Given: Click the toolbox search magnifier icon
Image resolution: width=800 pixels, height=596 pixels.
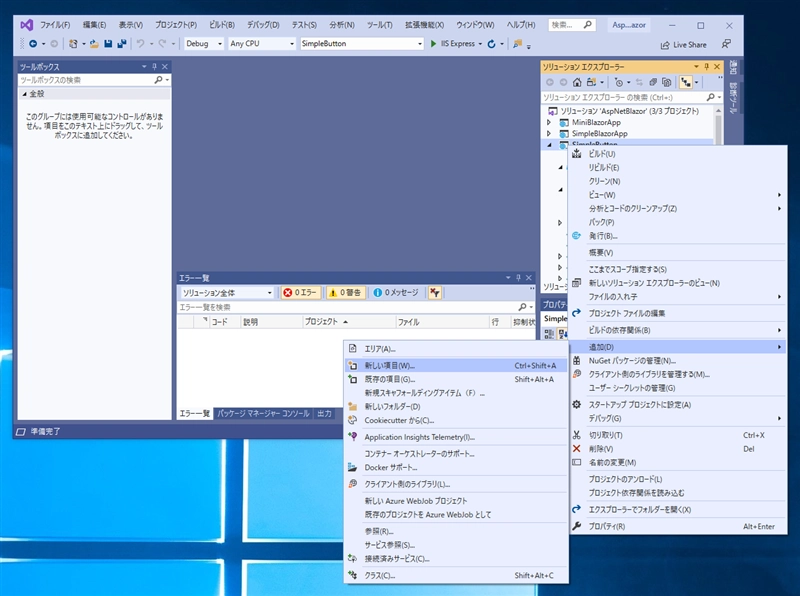Looking at the screenshot, I should point(159,80).
